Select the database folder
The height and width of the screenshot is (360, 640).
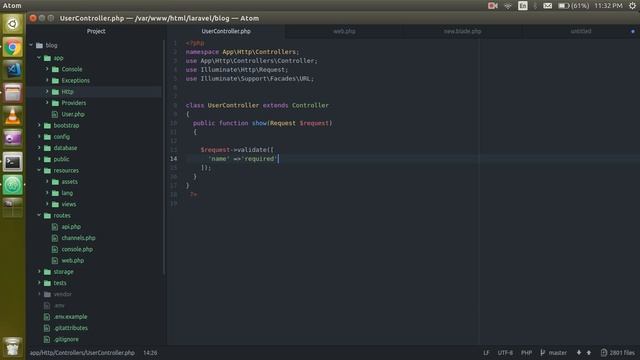65,148
